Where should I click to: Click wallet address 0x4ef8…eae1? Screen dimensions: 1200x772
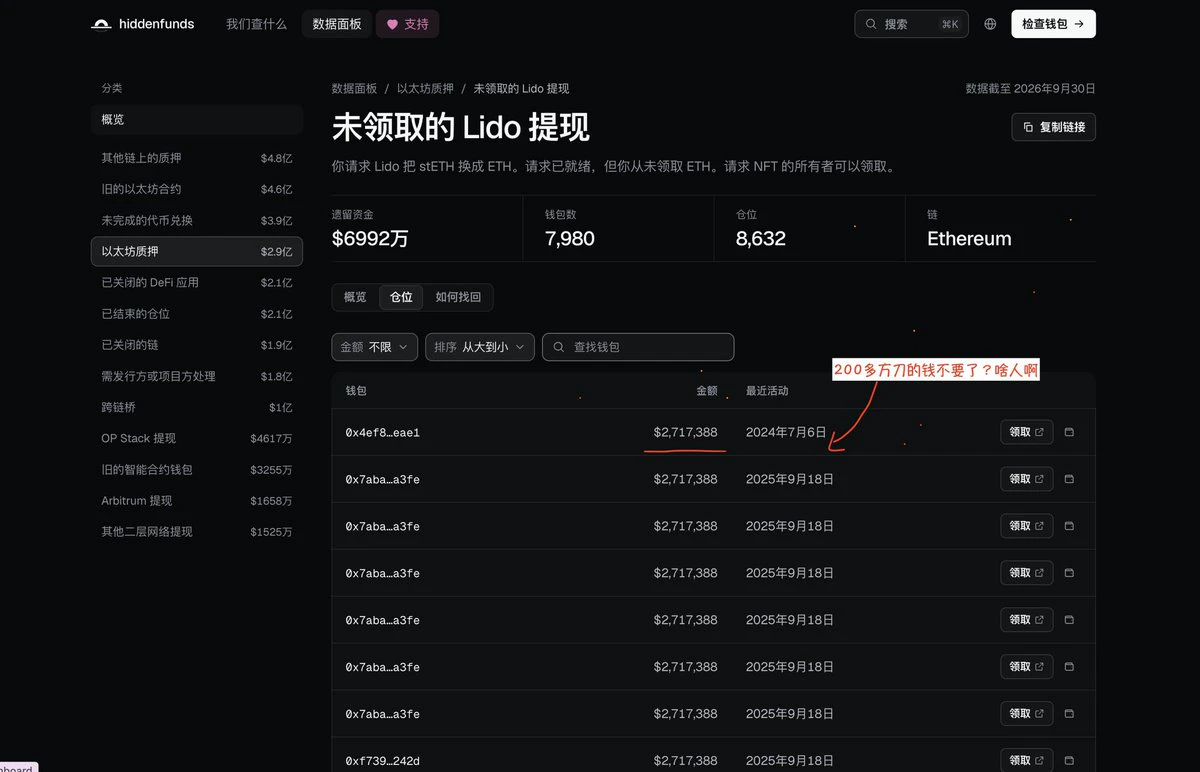pyautogui.click(x=383, y=433)
